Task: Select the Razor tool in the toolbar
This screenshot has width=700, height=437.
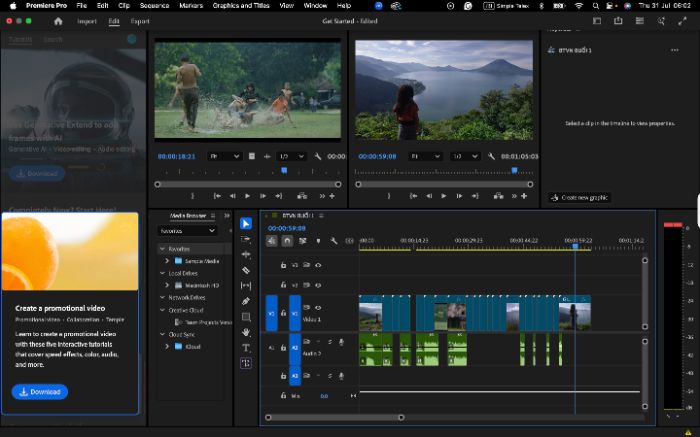Action: click(x=246, y=270)
